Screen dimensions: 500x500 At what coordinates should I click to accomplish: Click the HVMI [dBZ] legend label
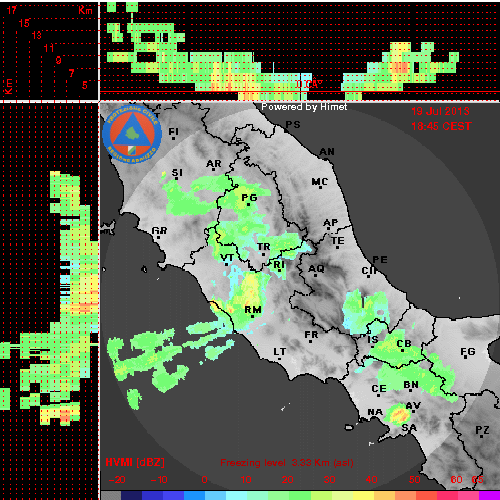pyautogui.click(x=135, y=462)
